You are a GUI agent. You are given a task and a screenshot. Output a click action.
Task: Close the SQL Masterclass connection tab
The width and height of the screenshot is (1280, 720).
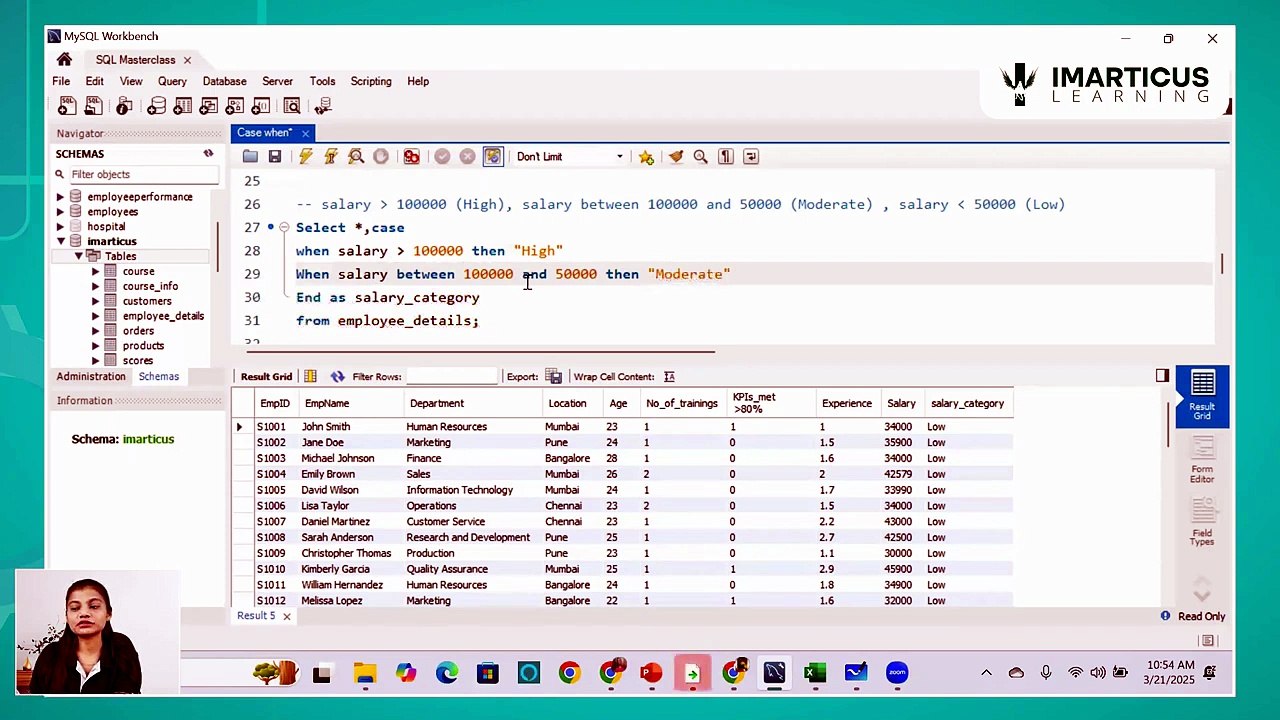coord(187,60)
